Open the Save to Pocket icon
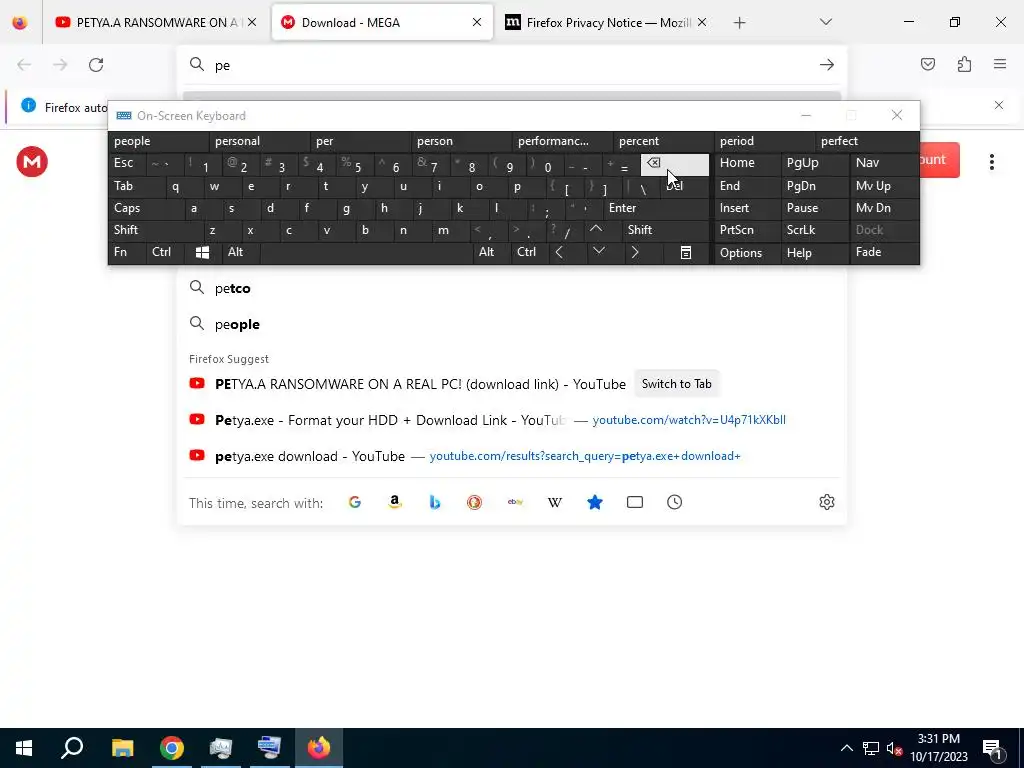 click(x=927, y=64)
